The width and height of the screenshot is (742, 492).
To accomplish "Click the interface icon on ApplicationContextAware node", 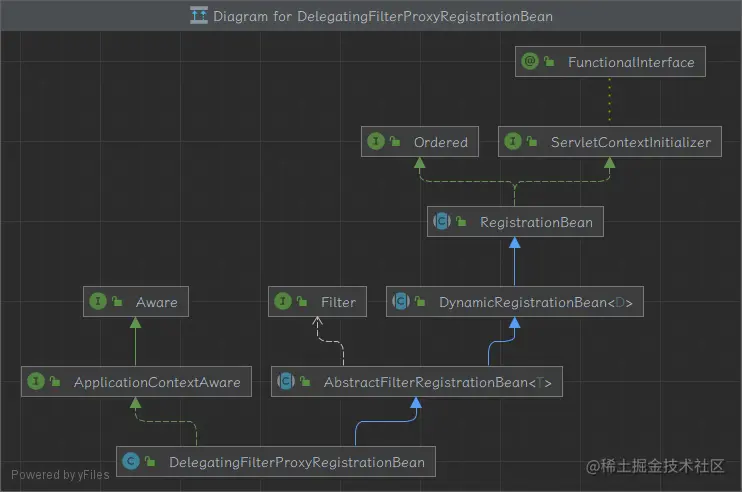I will point(36,381).
